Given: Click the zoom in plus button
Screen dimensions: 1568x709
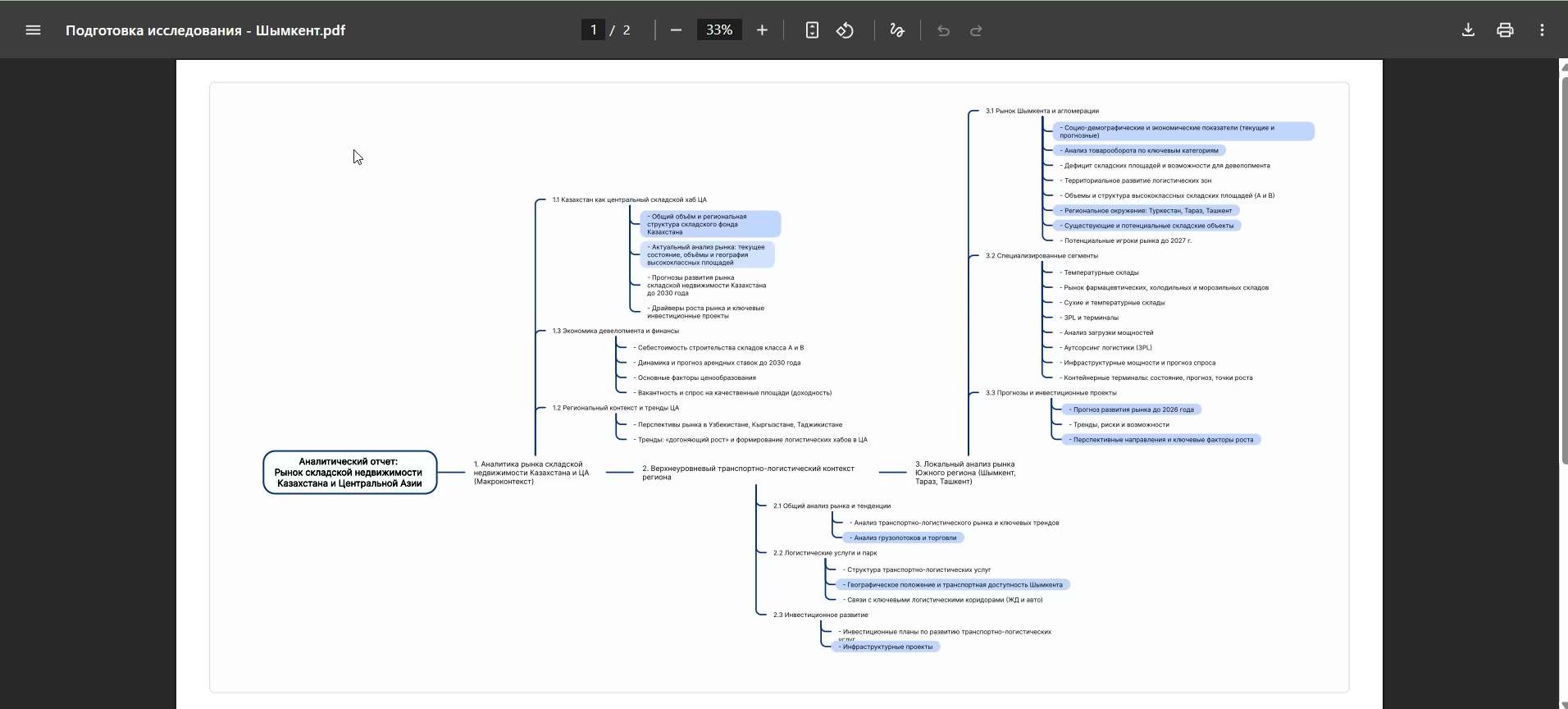Looking at the screenshot, I should click(762, 30).
